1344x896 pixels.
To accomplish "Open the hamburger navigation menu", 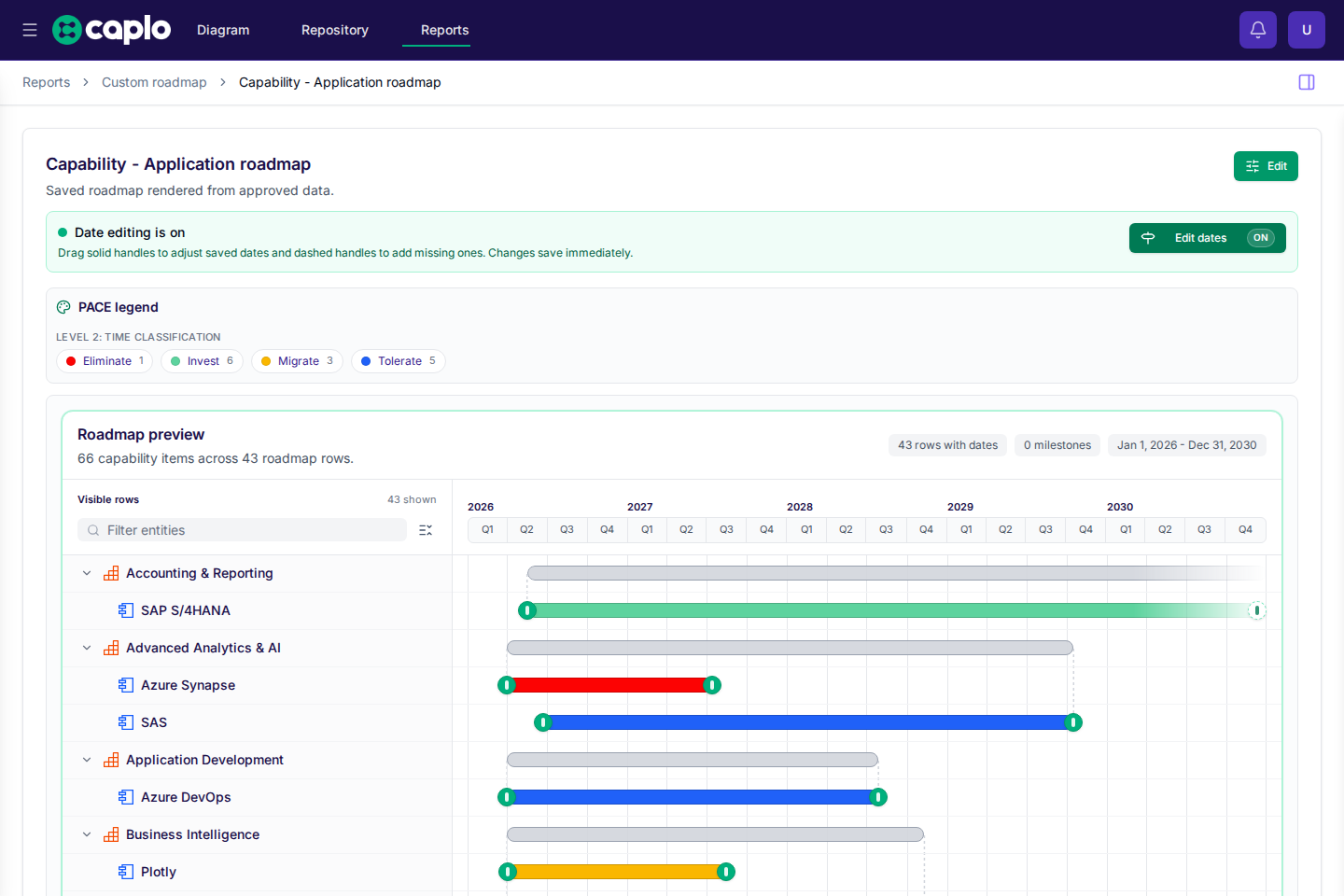I will point(30,30).
